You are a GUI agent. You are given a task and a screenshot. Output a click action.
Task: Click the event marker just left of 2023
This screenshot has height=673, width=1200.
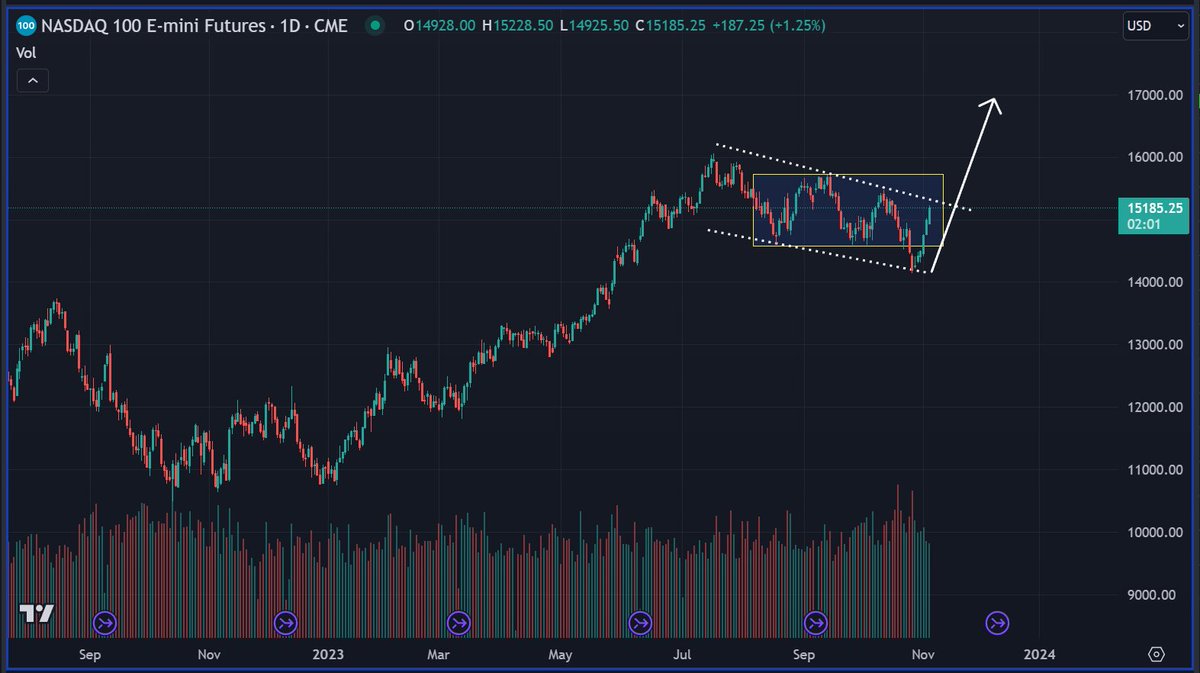point(285,624)
